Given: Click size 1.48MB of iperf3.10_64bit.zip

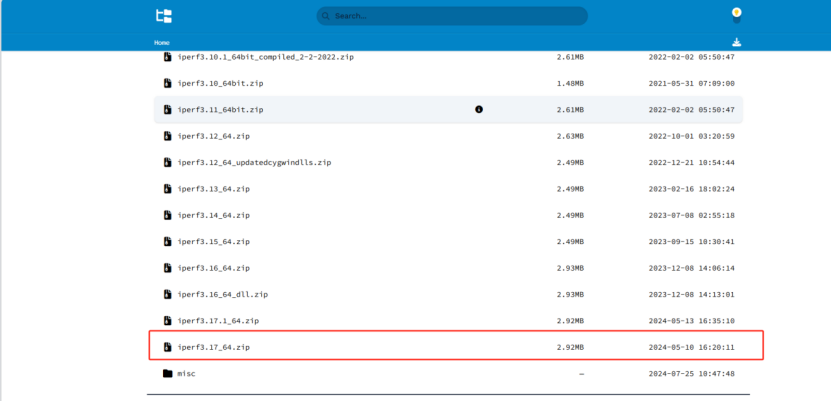Looking at the screenshot, I should pos(570,83).
